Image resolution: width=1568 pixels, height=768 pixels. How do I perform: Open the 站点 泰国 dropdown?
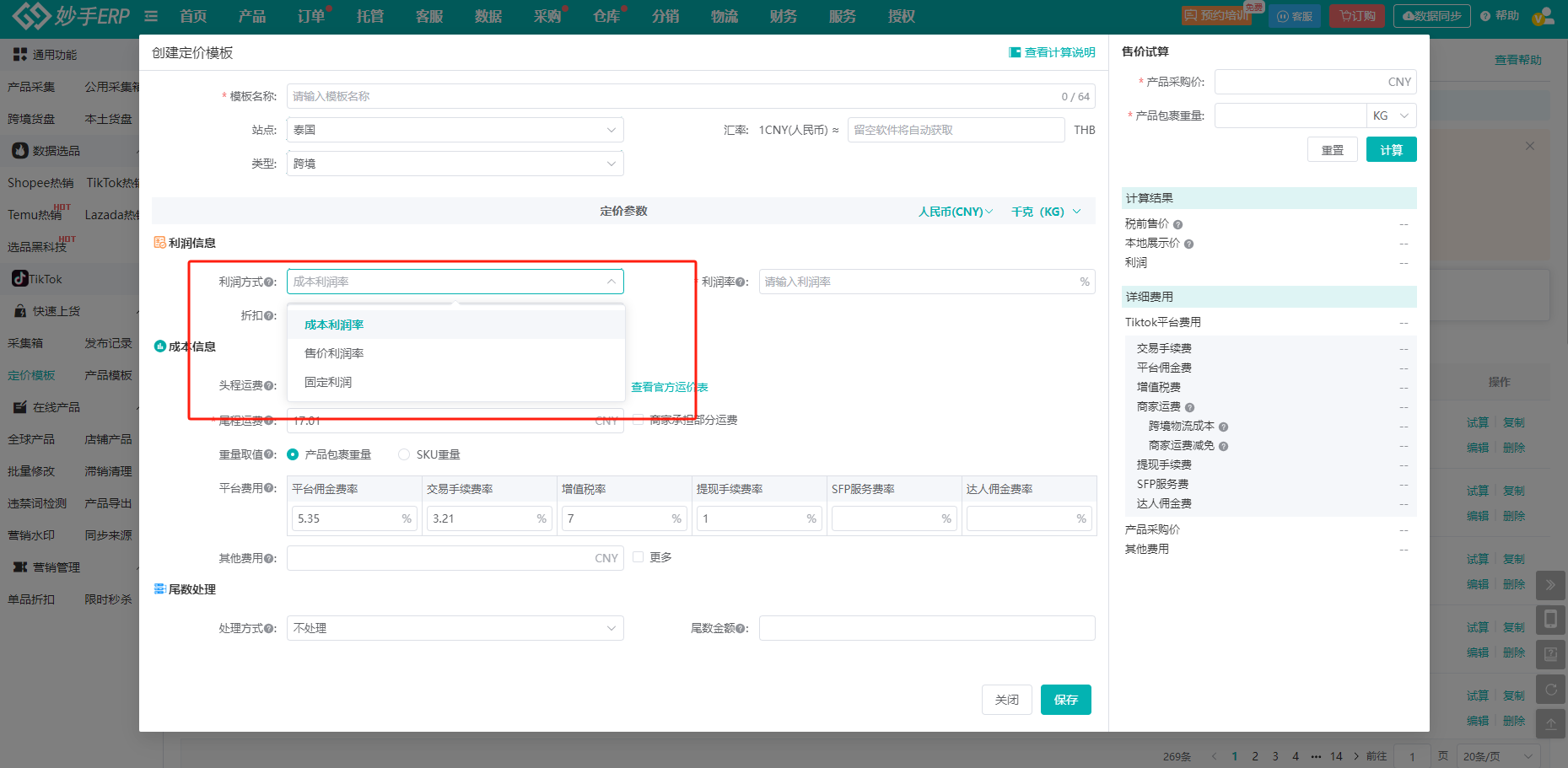coord(455,130)
